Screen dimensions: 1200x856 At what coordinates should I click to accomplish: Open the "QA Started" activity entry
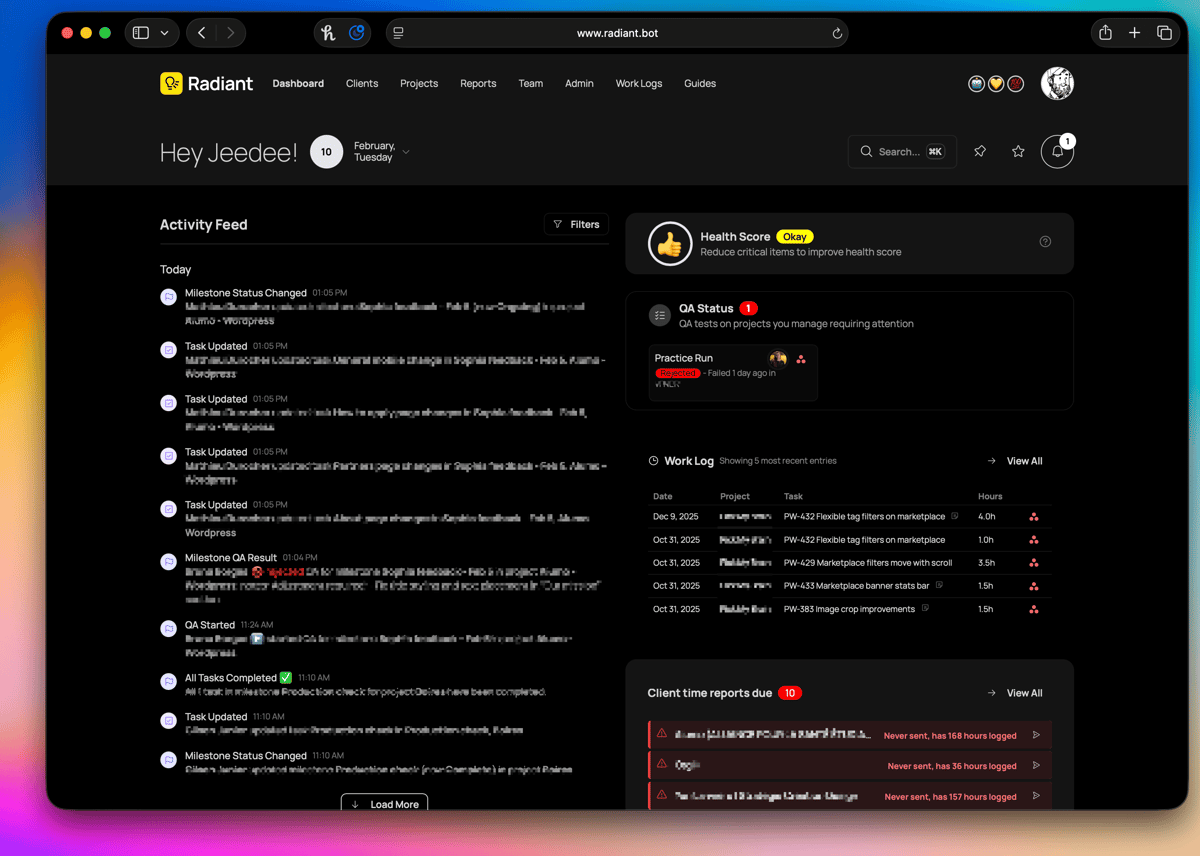tap(385, 638)
